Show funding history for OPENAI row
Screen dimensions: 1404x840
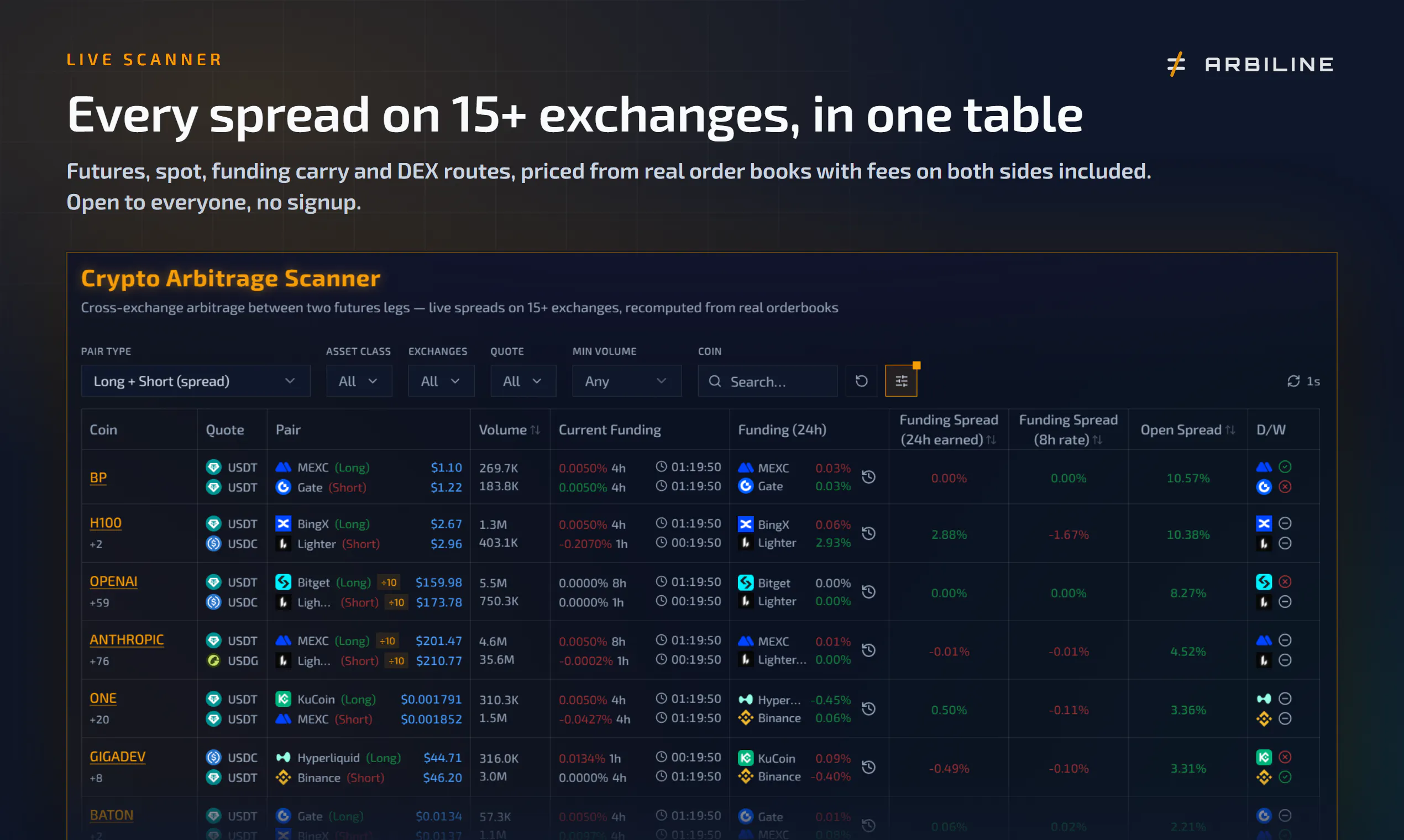[x=868, y=591]
